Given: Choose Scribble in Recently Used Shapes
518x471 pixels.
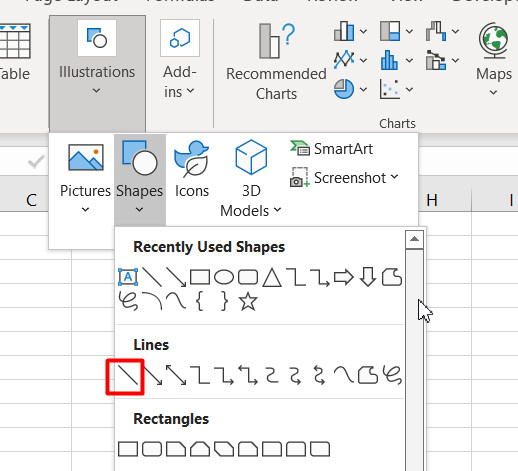Looking at the screenshot, I should pyautogui.click(x=128, y=302).
